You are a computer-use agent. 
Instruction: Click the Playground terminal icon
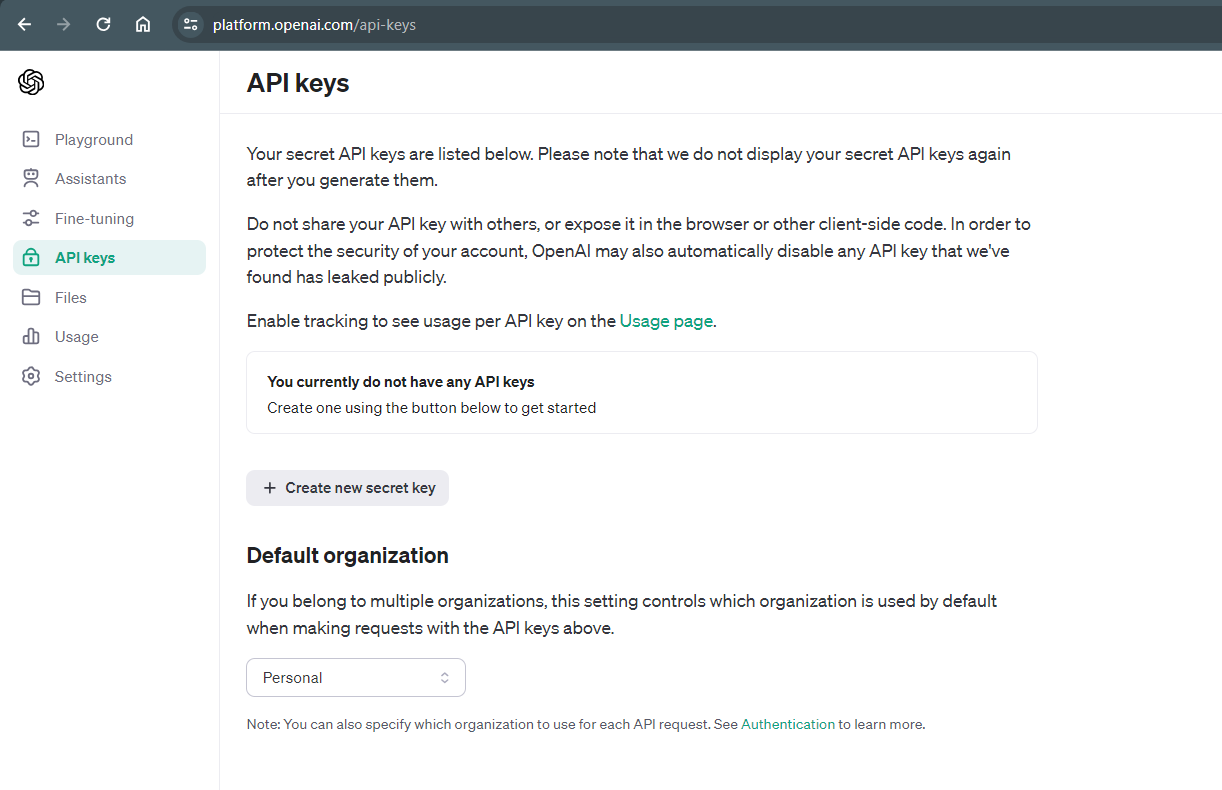(x=31, y=140)
